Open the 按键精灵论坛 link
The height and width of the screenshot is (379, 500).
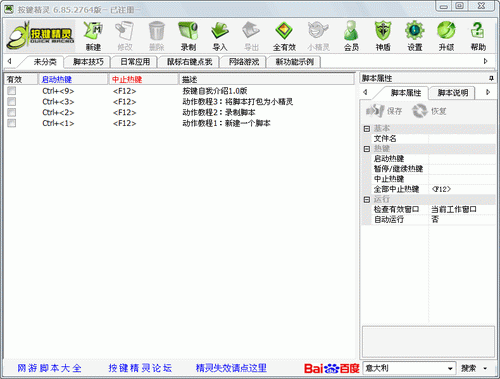(x=140, y=368)
